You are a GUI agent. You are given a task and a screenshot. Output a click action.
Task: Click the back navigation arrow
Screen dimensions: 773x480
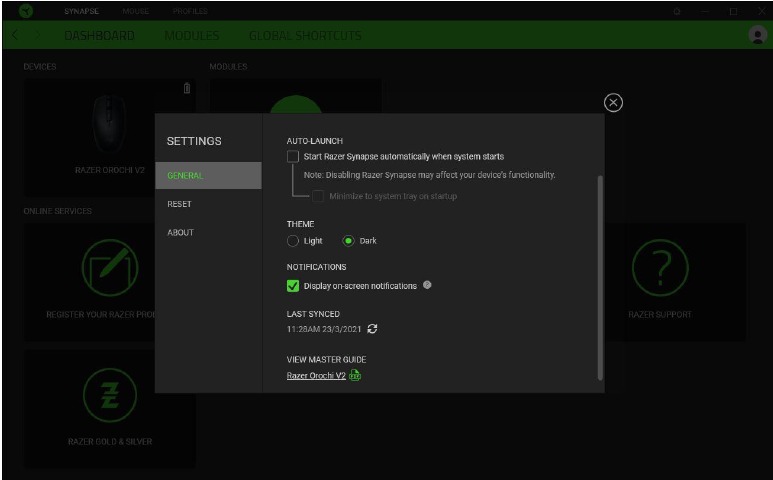[15, 35]
